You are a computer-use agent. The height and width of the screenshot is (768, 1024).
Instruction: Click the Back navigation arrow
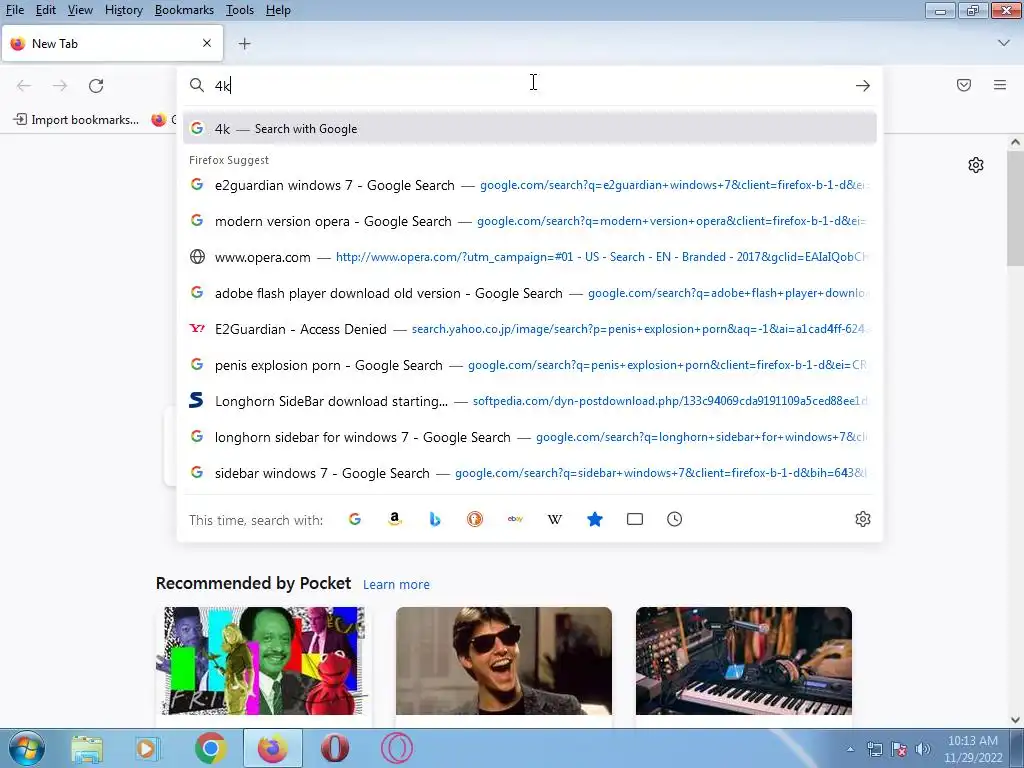[x=24, y=86]
